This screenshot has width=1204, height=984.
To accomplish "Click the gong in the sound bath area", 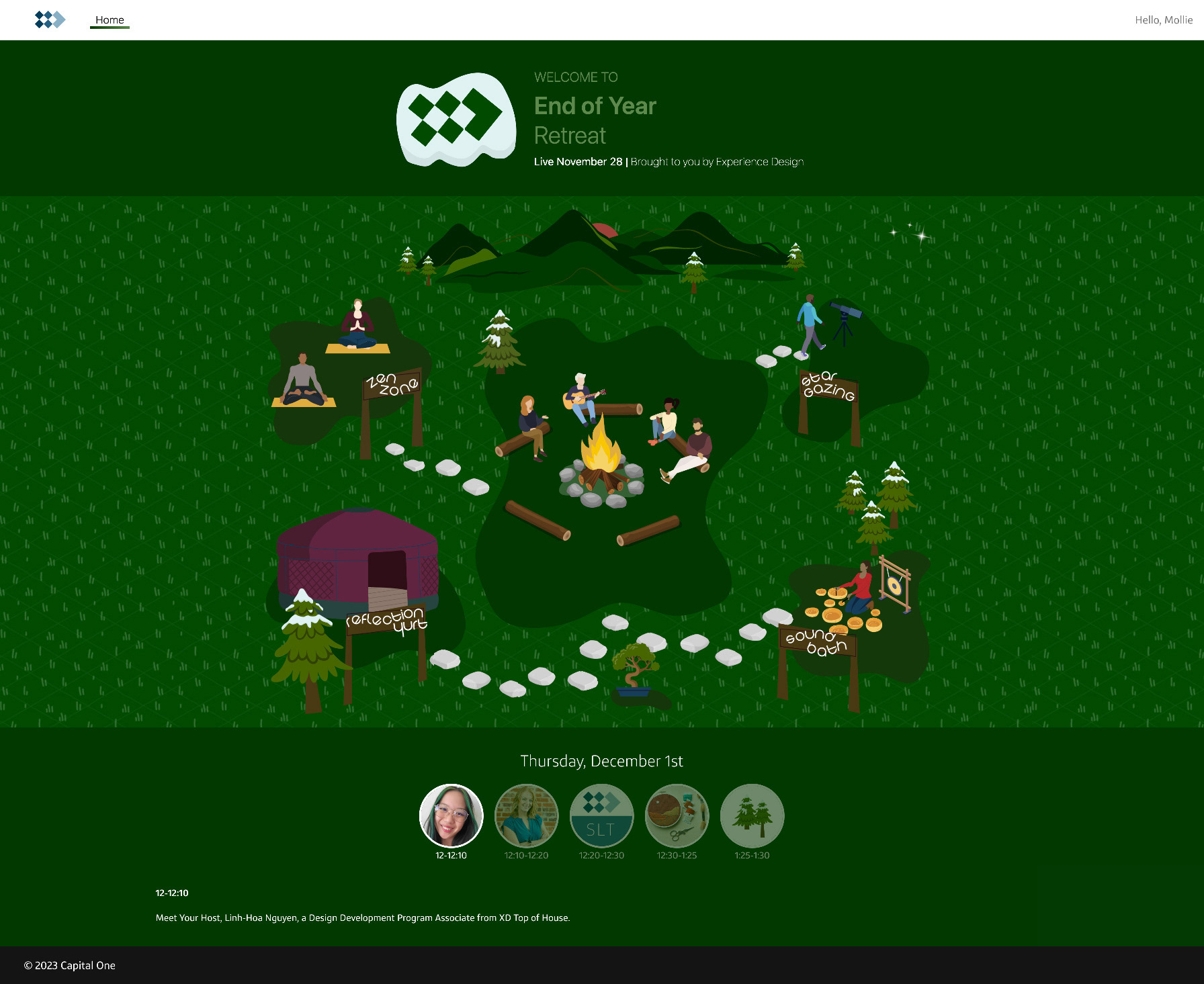I will (895, 584).
